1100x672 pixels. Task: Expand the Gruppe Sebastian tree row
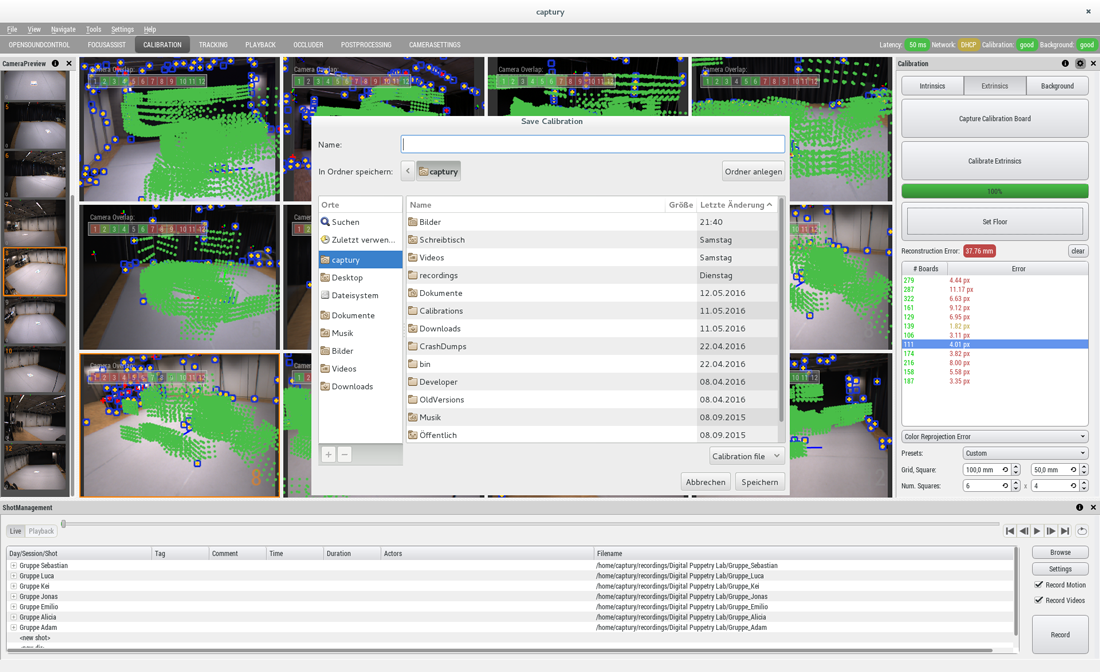pyautogui.click(x=13, y=565)
